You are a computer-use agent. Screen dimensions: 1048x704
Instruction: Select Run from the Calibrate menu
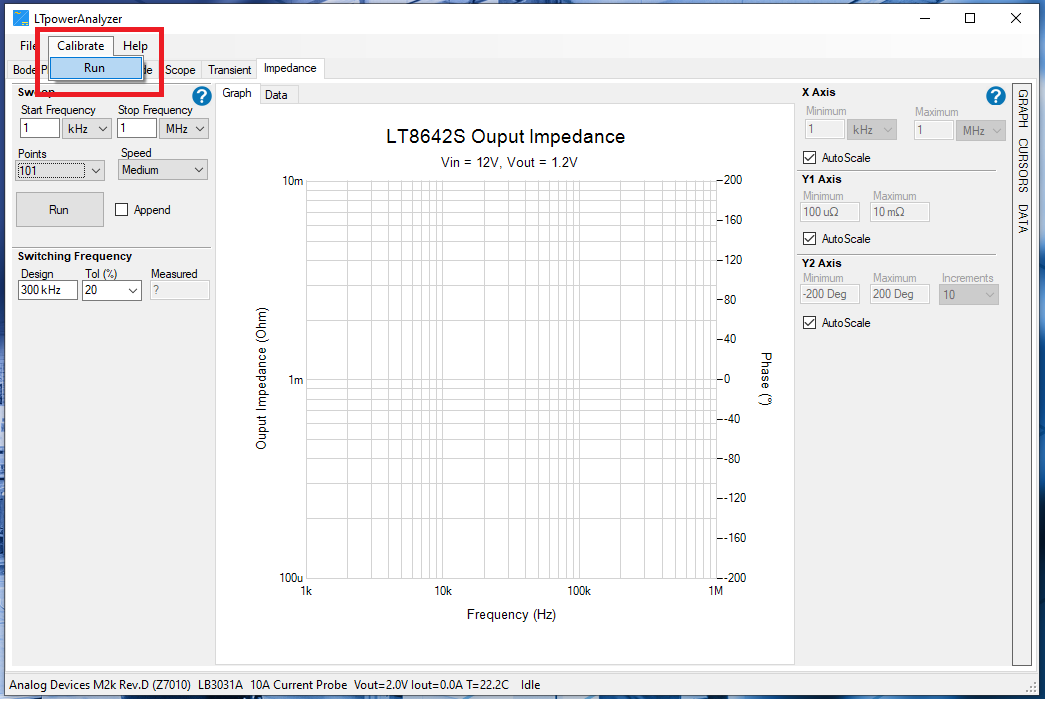tap(95, 68)
